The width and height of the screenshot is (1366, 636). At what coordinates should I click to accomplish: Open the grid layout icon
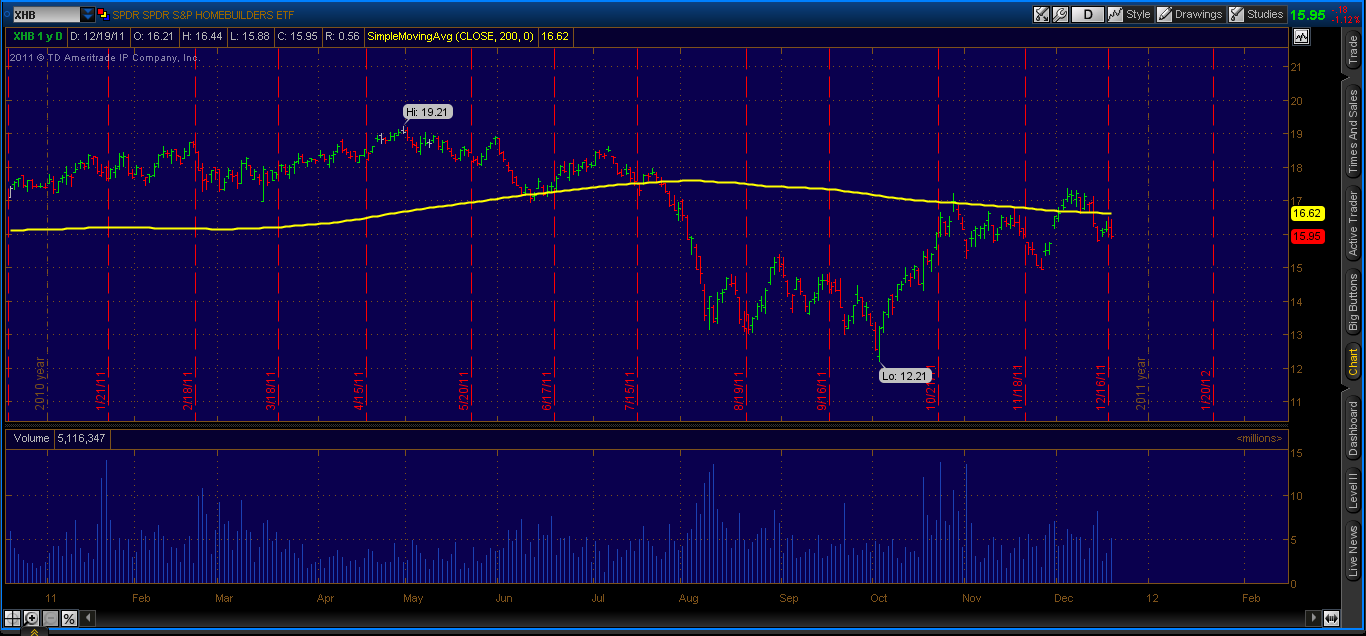(x=12, y=618)
